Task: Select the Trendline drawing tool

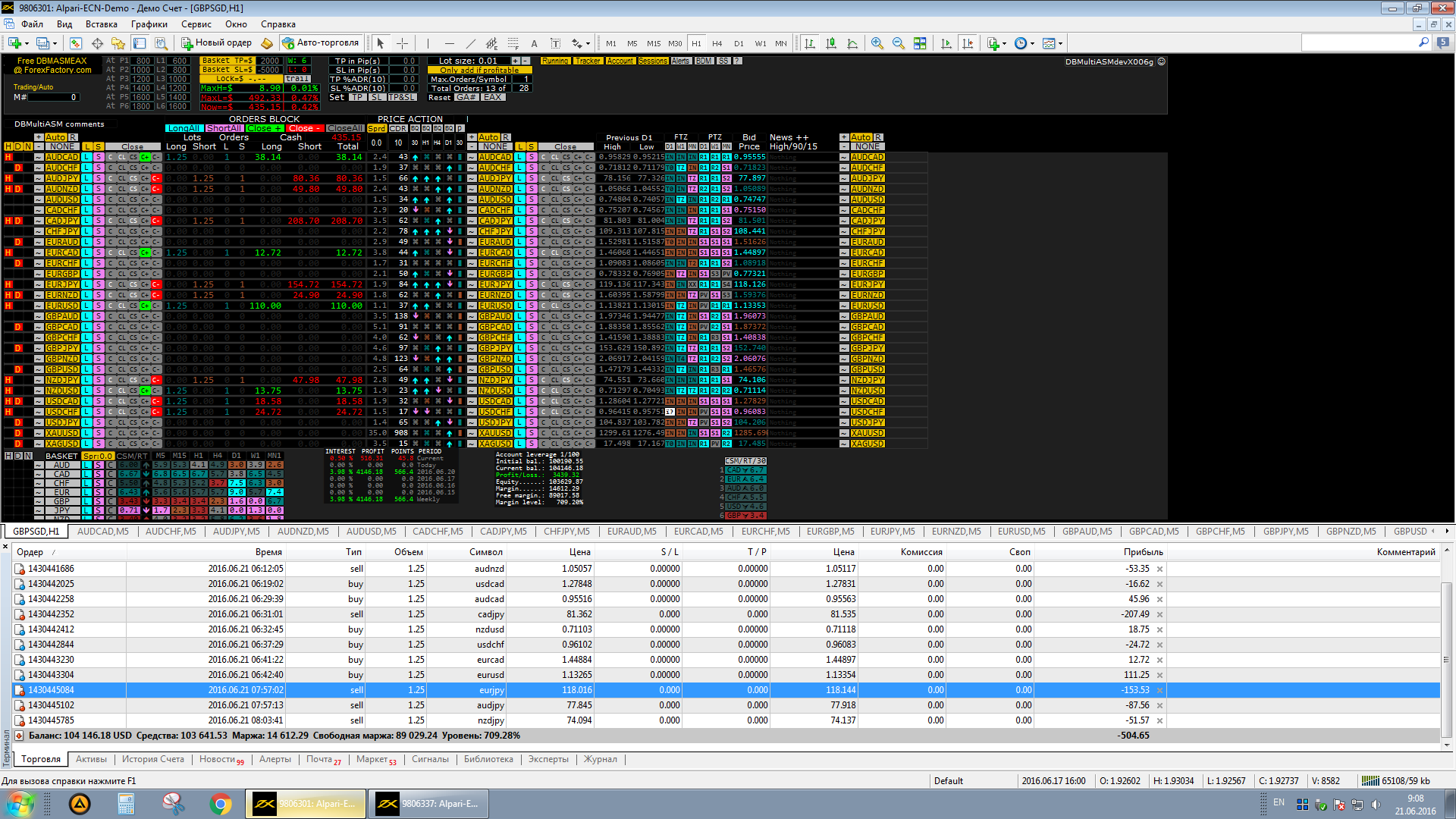Action: pos(470,43)
